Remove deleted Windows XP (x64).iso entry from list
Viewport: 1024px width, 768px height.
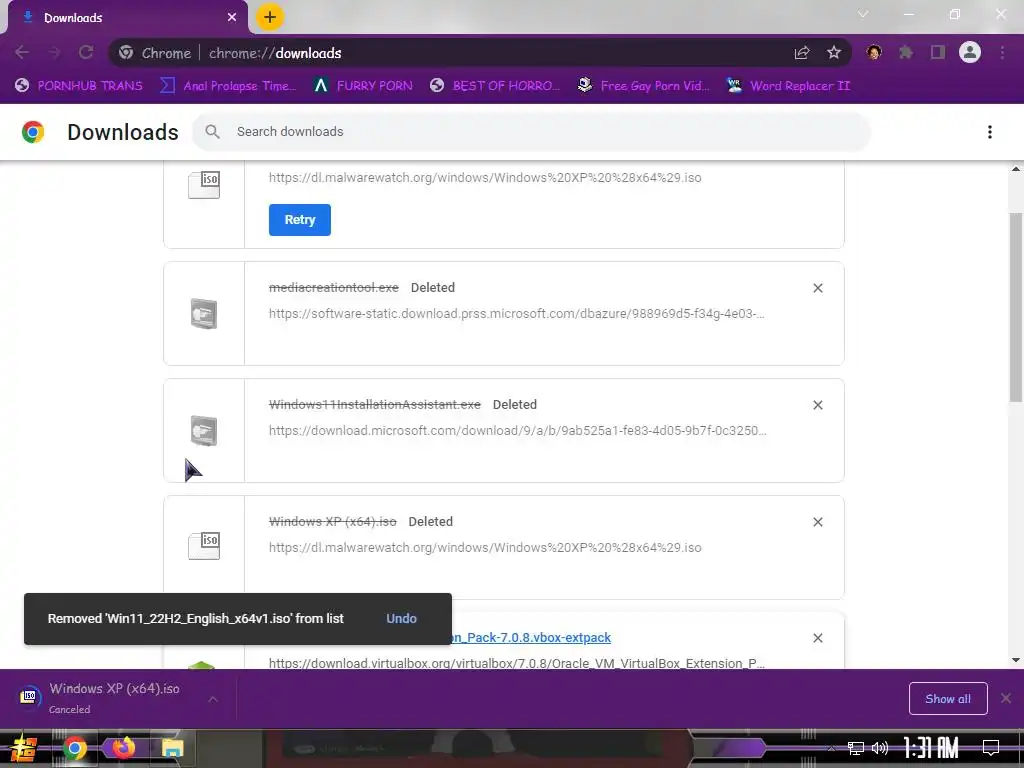pos(818,522)
